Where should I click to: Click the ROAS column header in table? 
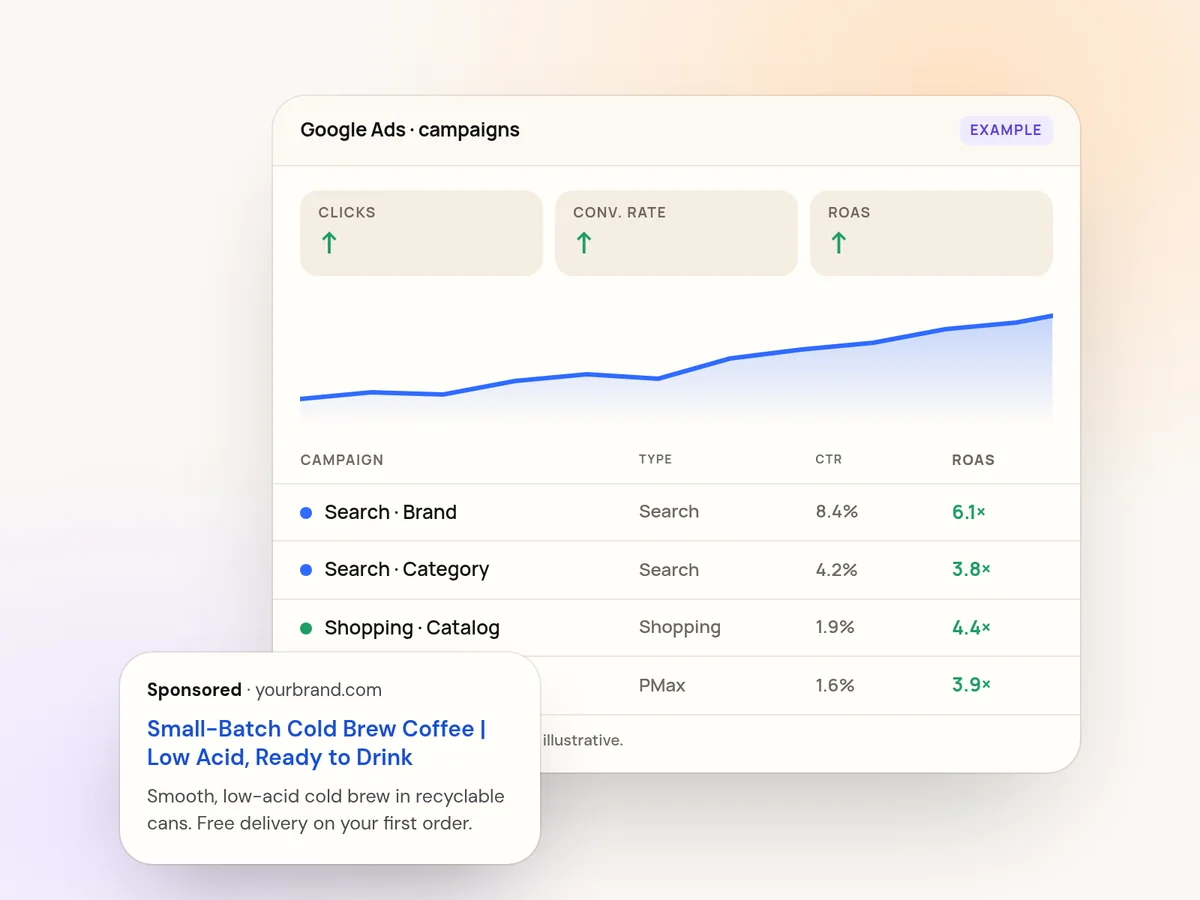tap(973, 460)
